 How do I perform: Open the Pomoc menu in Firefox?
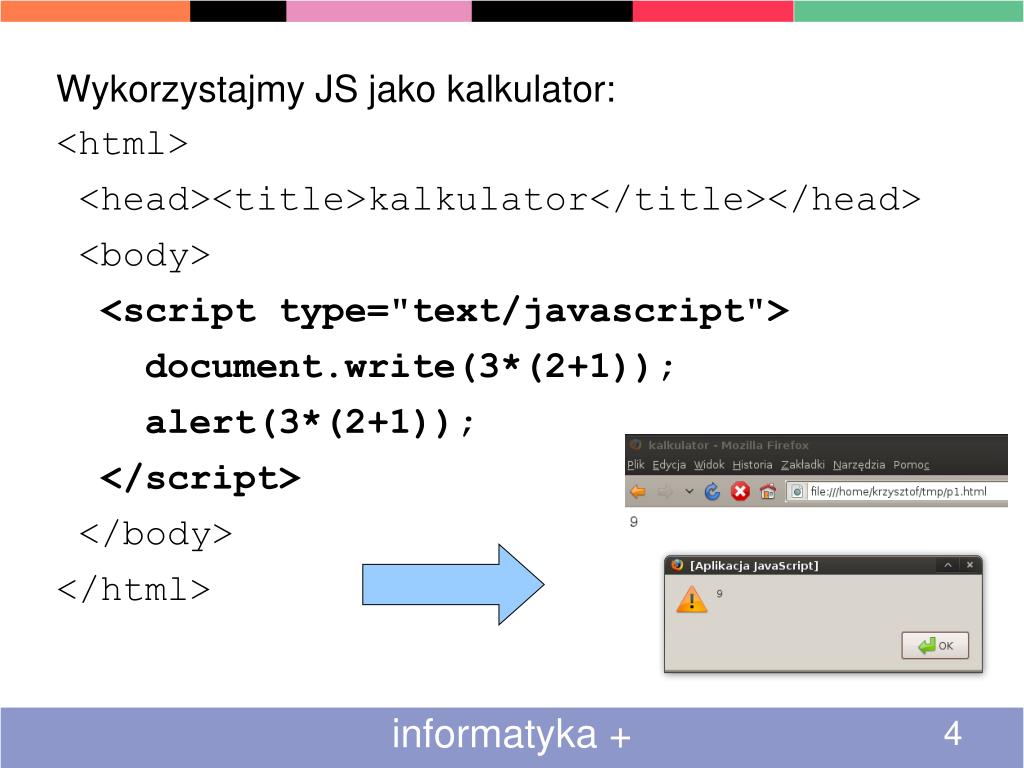911,465
